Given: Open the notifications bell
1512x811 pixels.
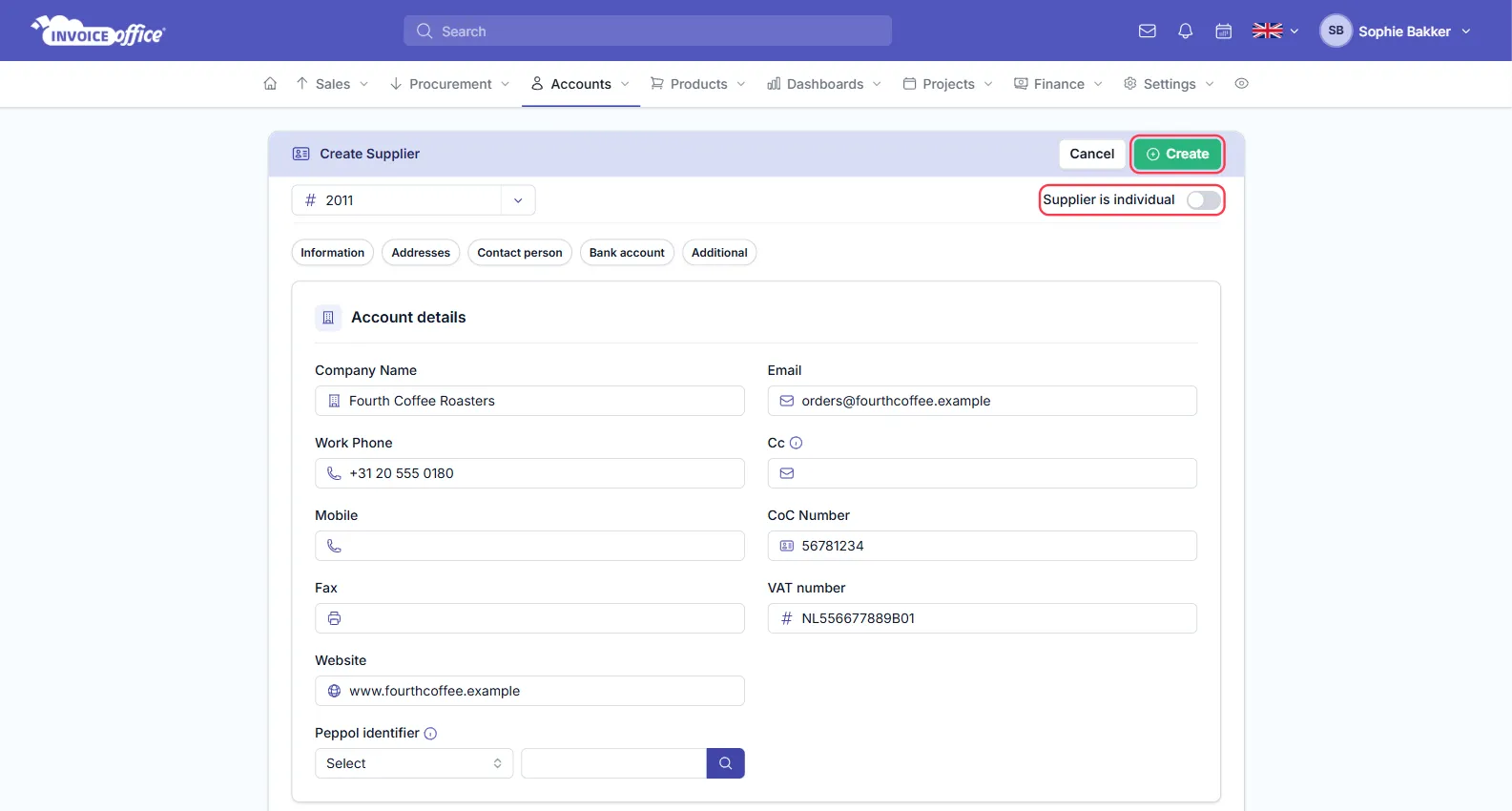Looking at the screenshot, I should [1186, 31].
